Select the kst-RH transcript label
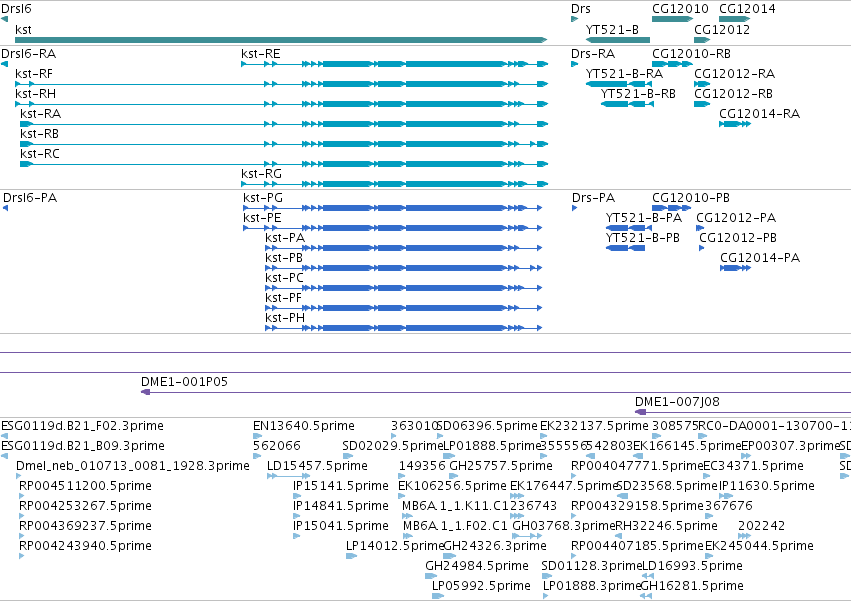851x601 pixels. coord(36,94)
